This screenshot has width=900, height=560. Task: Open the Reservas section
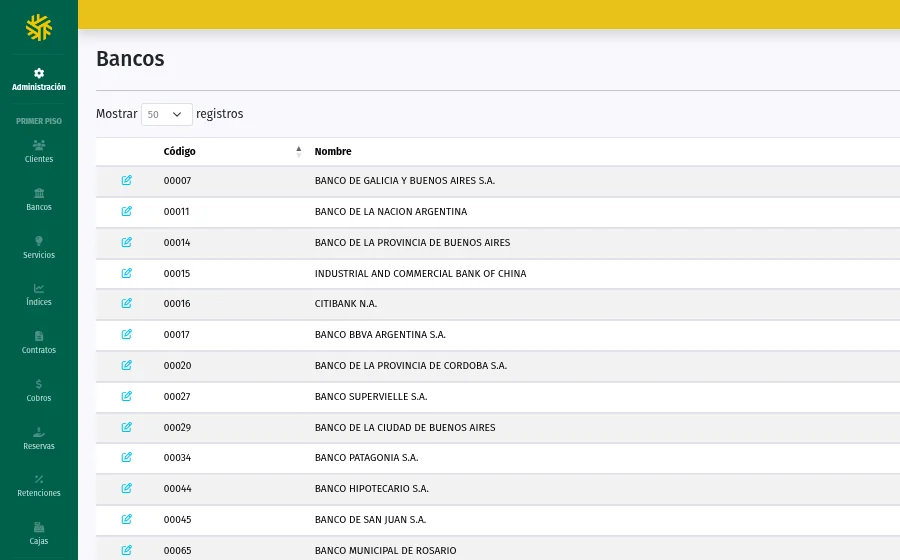pos(38,440)
